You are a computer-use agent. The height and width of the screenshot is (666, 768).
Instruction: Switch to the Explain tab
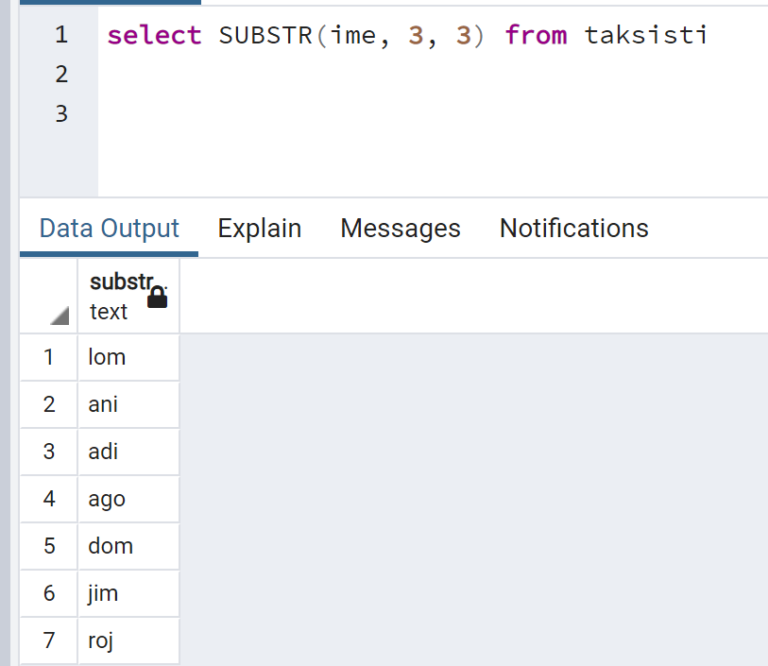click(x=260, y=228)
